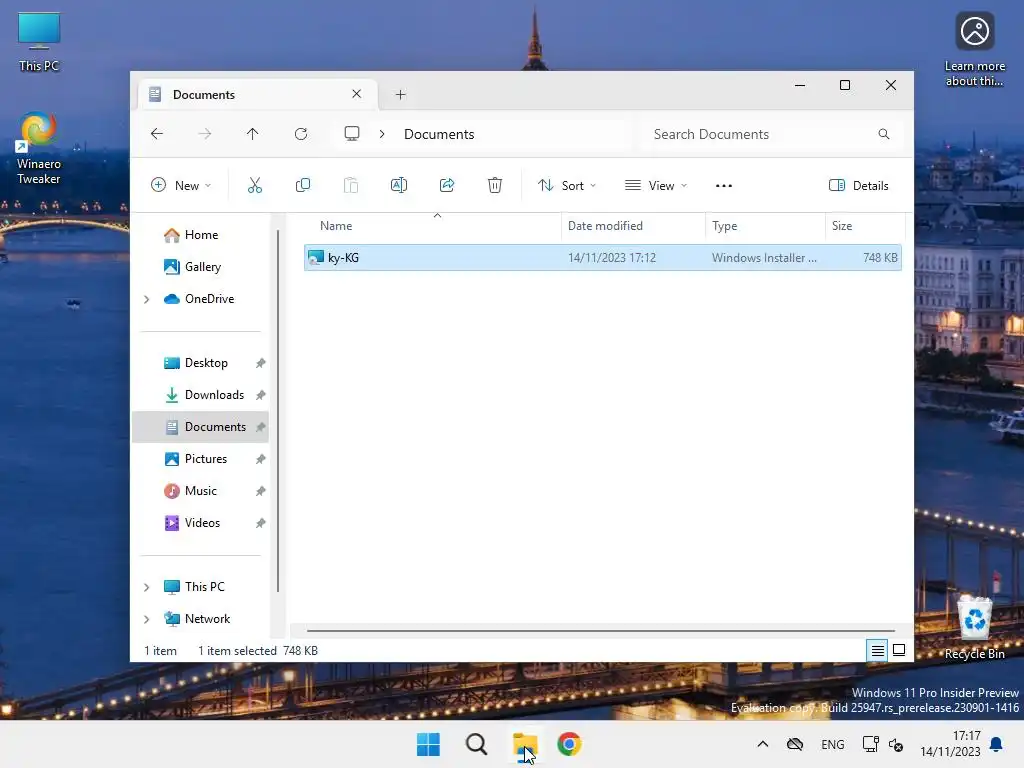Open the taskbar clock and date

(x=951, y=744)
